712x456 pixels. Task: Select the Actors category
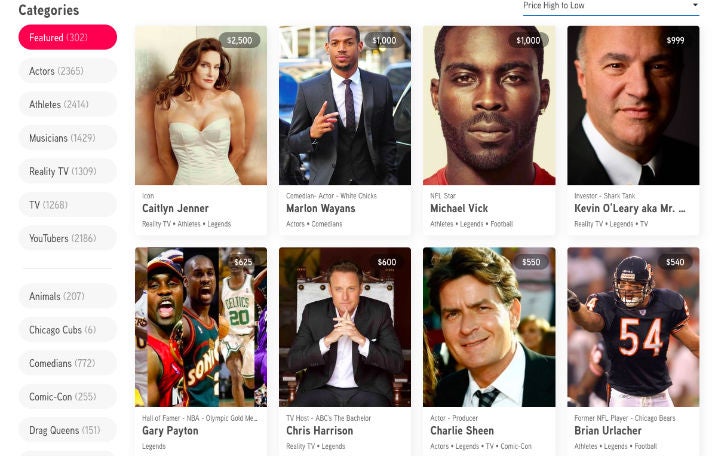tap(68, 71)
